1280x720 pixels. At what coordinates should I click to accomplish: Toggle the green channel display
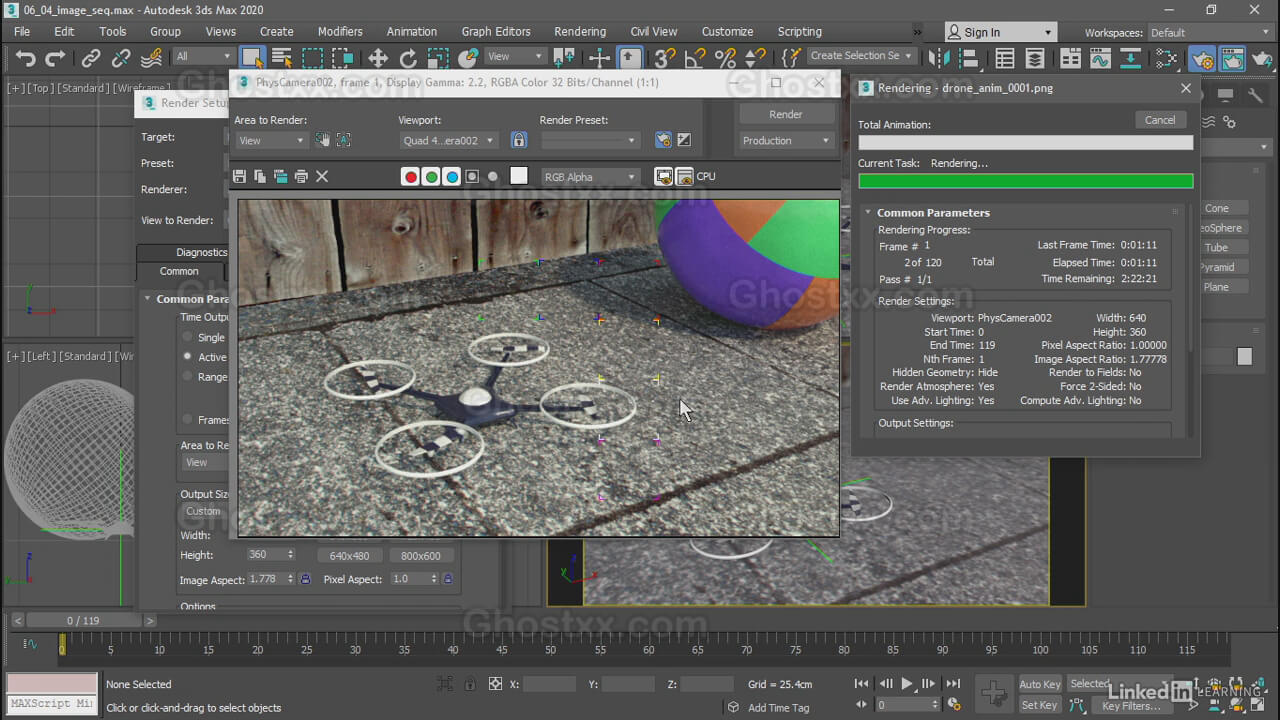click(x=431, y=177)
